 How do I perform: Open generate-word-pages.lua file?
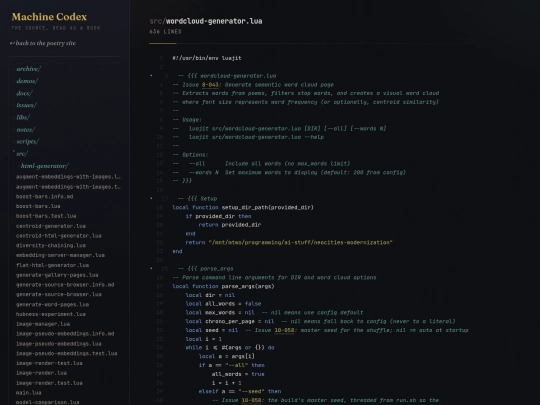tap(52, 304)
